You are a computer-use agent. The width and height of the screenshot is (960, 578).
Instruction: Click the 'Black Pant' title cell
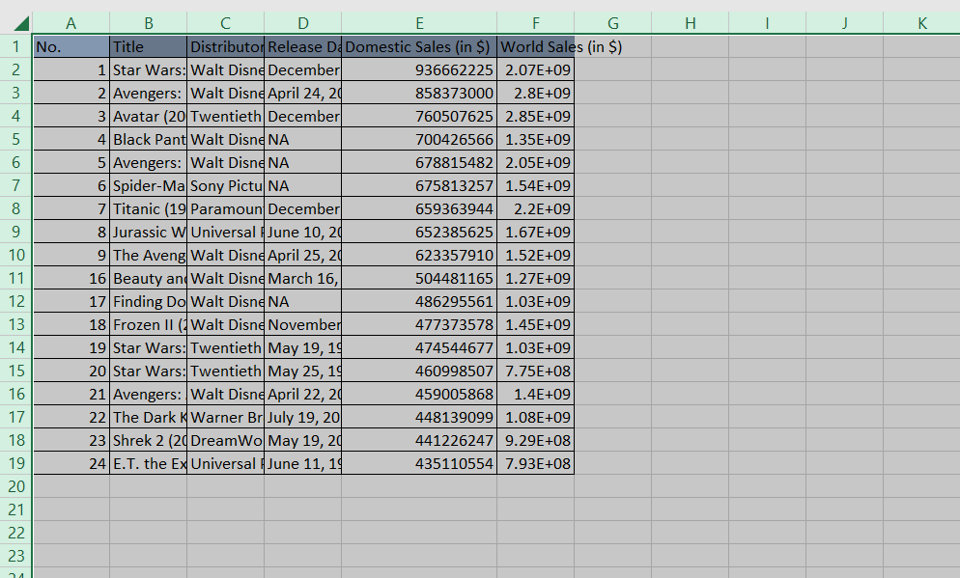click(148, 139)
